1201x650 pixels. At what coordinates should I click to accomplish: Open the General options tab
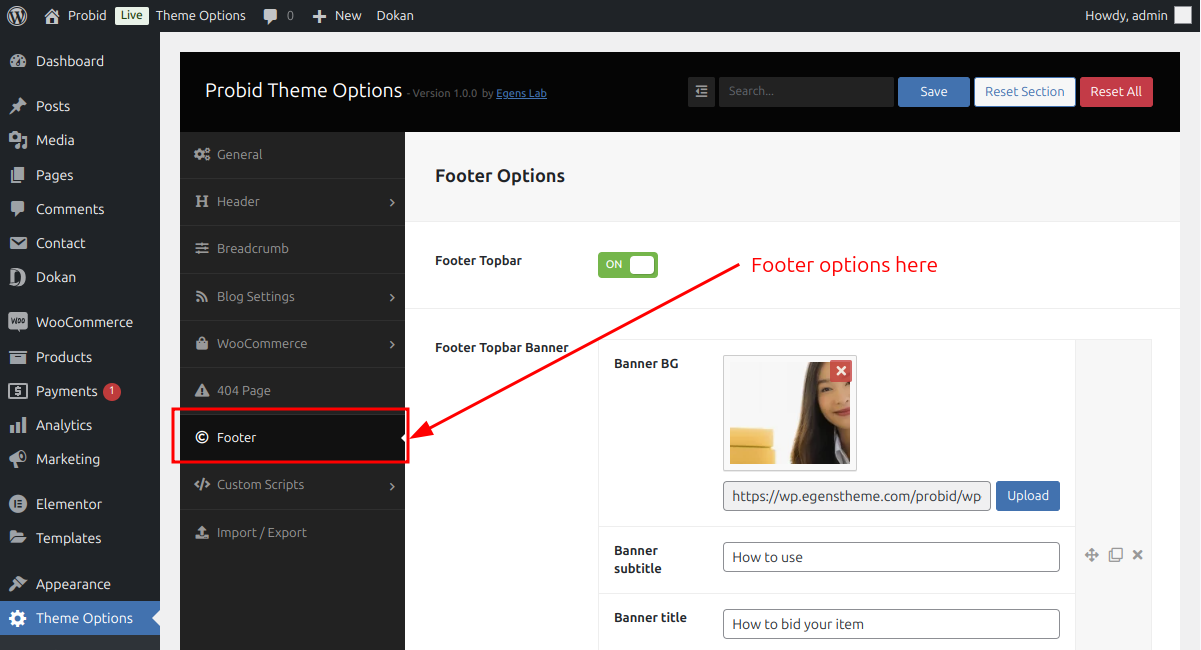[x=292, y=155]
